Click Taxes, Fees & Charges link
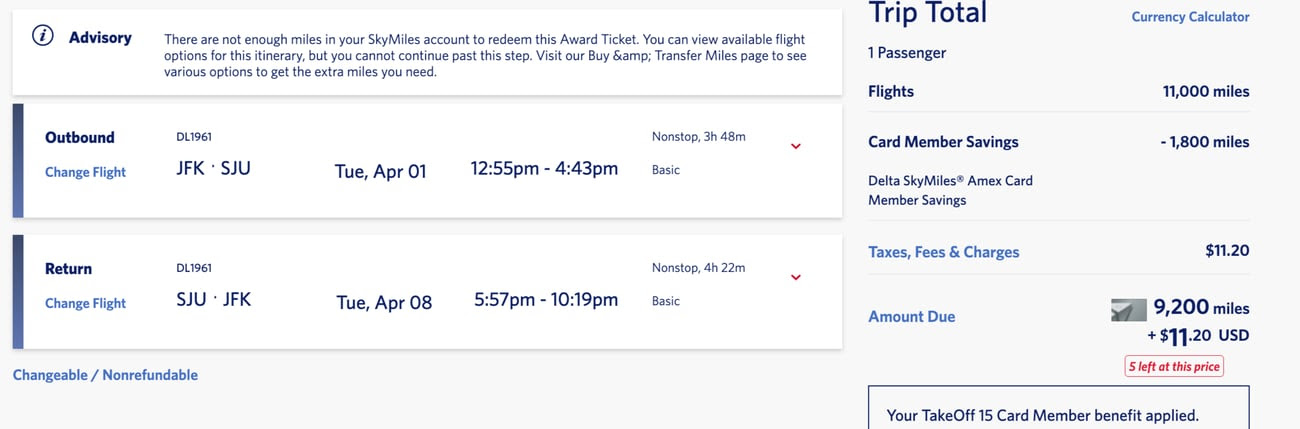1300x429 pixels. 943,252
